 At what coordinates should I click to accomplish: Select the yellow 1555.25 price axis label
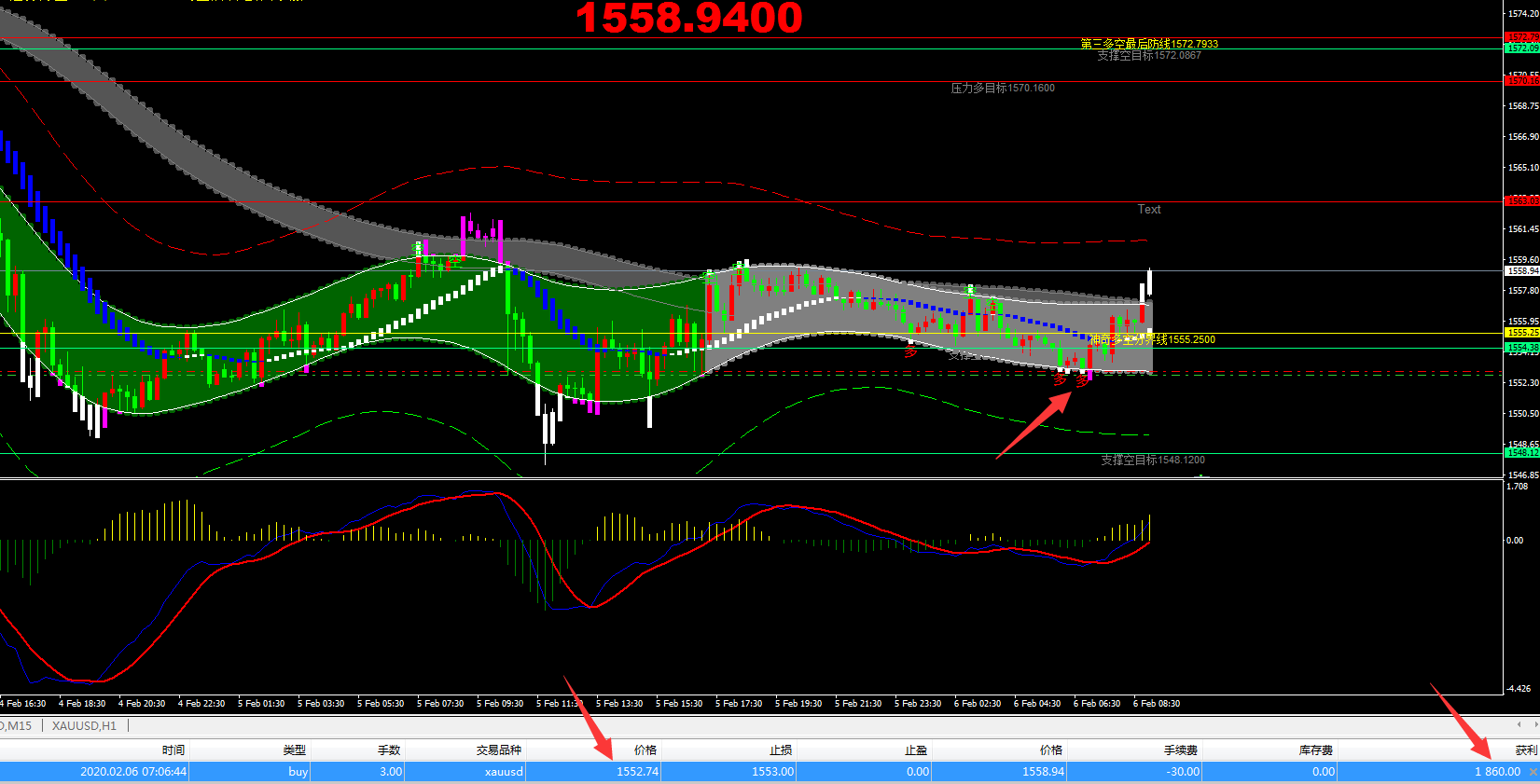click(x=1521, y=333)
